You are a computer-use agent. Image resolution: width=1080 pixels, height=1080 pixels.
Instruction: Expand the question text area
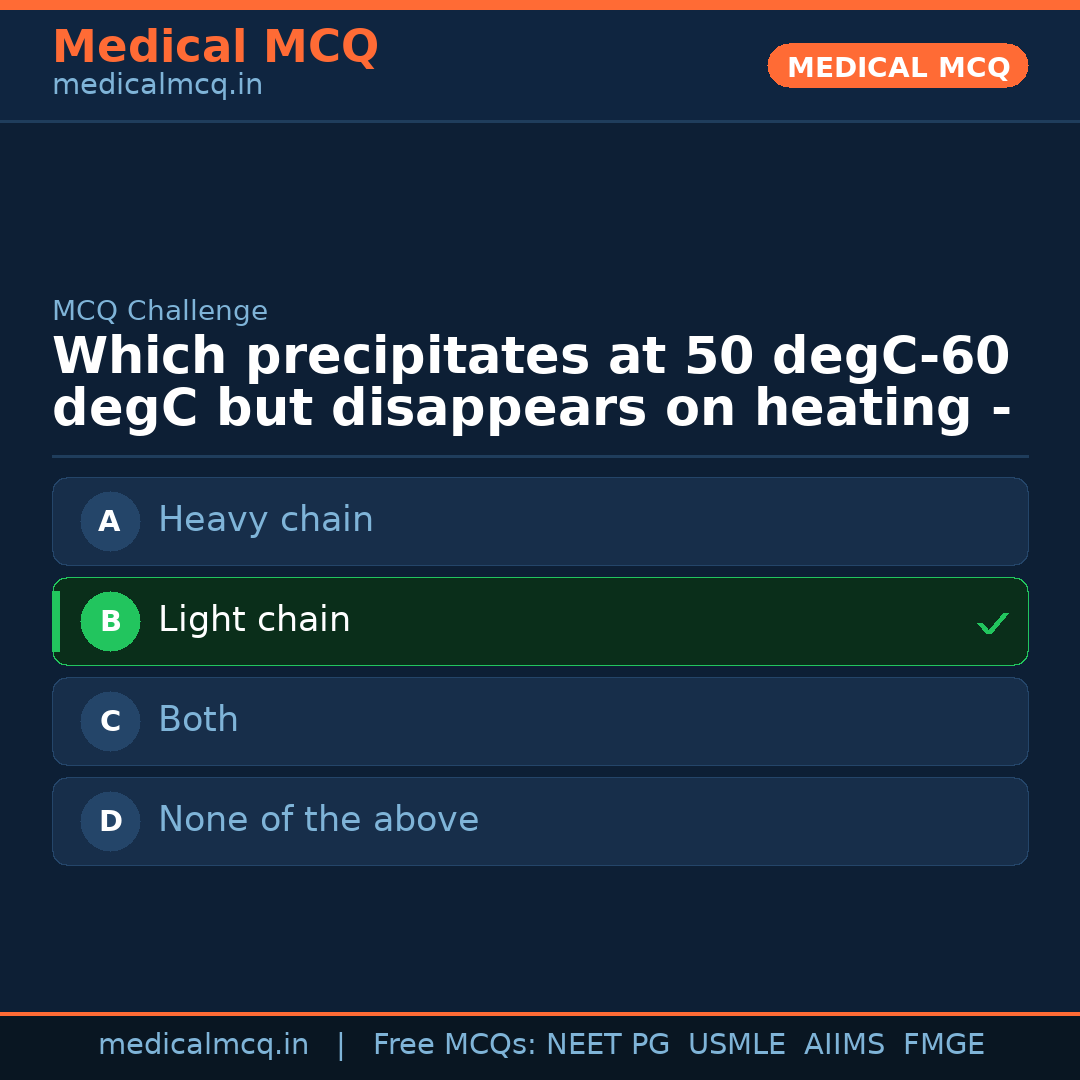[x=530, y=380]
